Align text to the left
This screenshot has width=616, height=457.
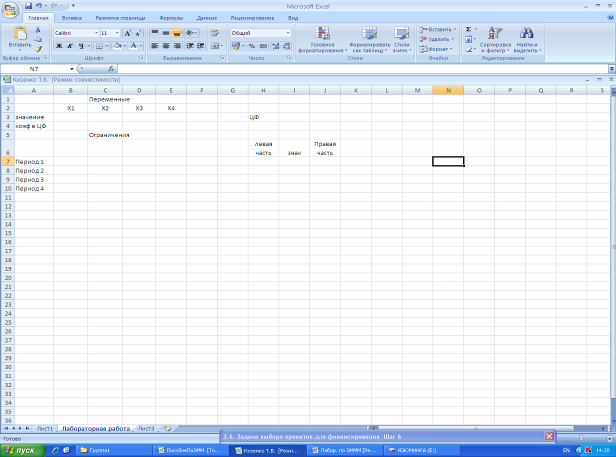[x=155, y=46]
